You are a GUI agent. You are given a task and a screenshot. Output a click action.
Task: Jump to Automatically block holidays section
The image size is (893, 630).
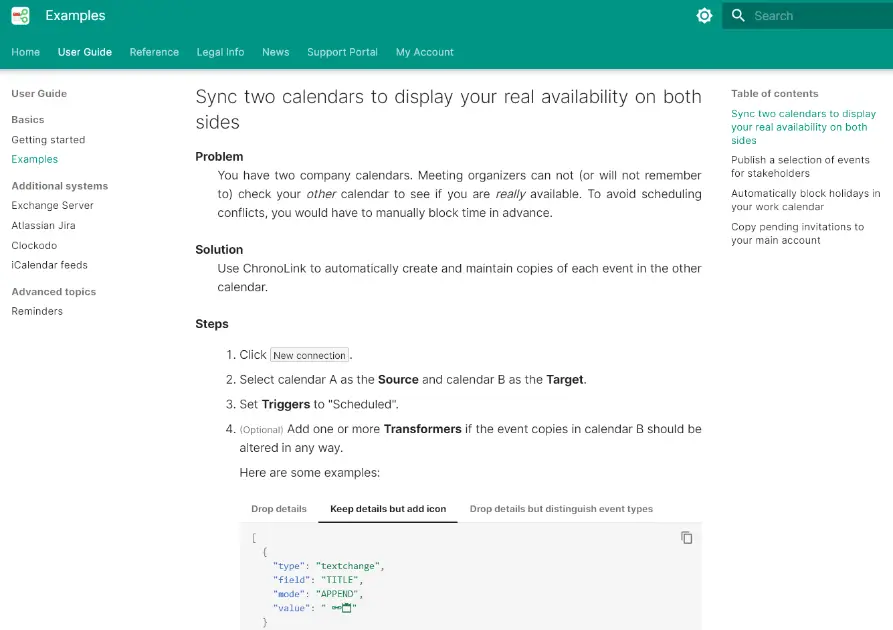(805, 200)
